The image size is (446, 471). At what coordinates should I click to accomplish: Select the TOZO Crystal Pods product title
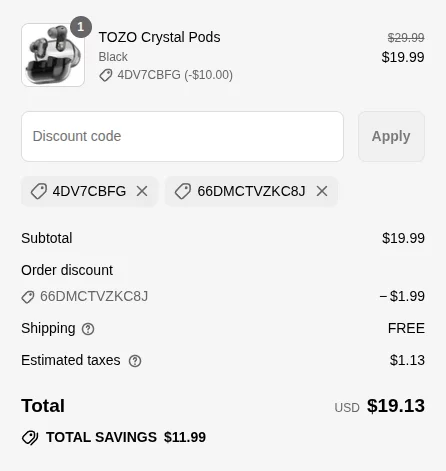tap(159, 37)
